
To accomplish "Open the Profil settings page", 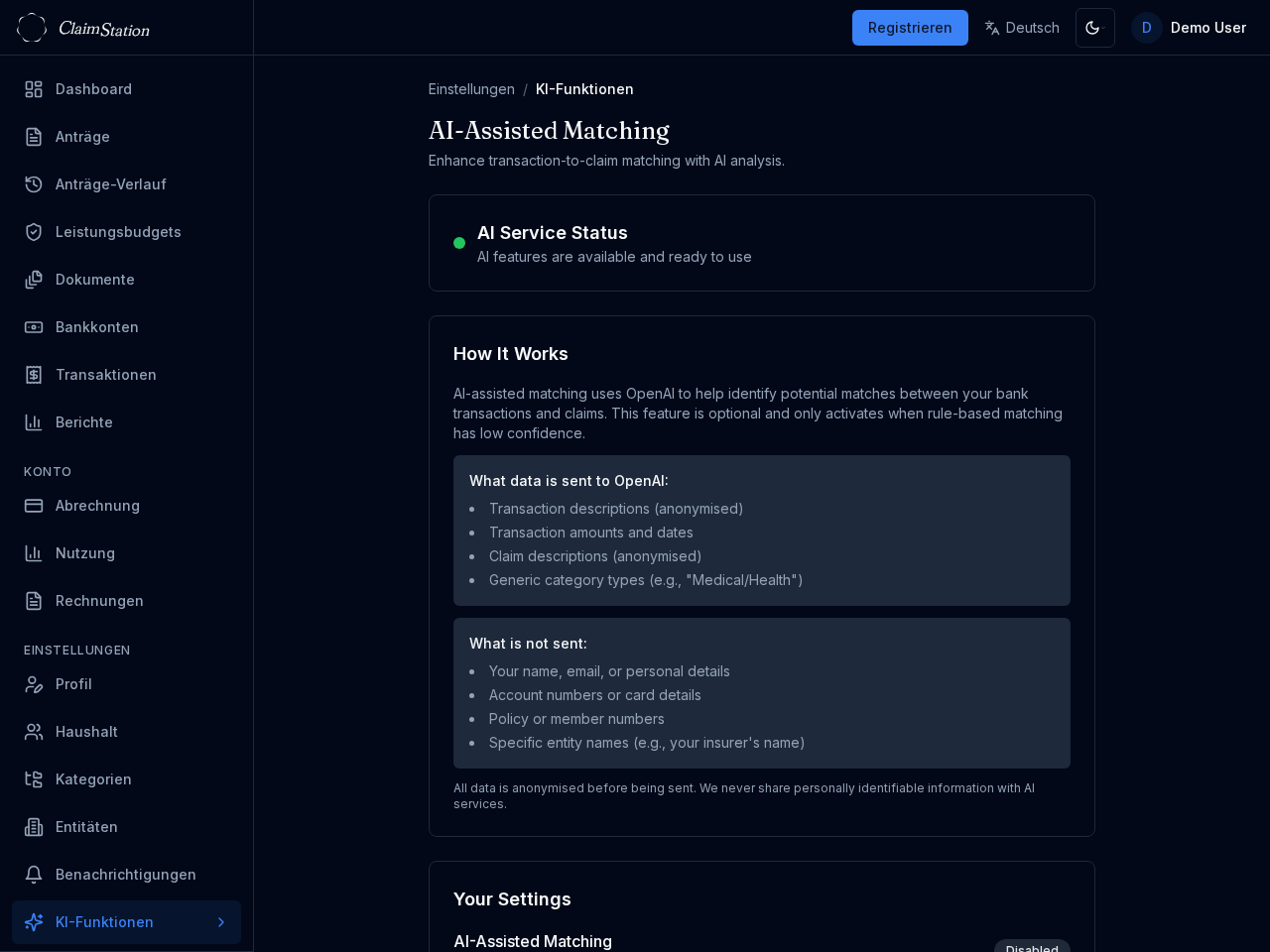I will [x=73, y=684].
